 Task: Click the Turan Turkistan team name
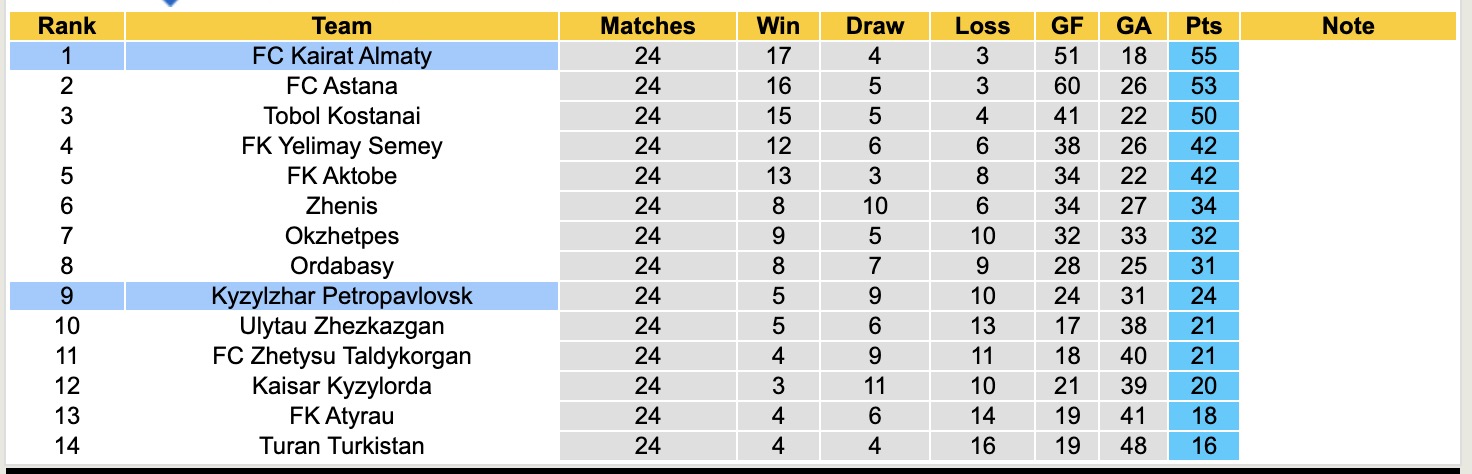[341, 446]
